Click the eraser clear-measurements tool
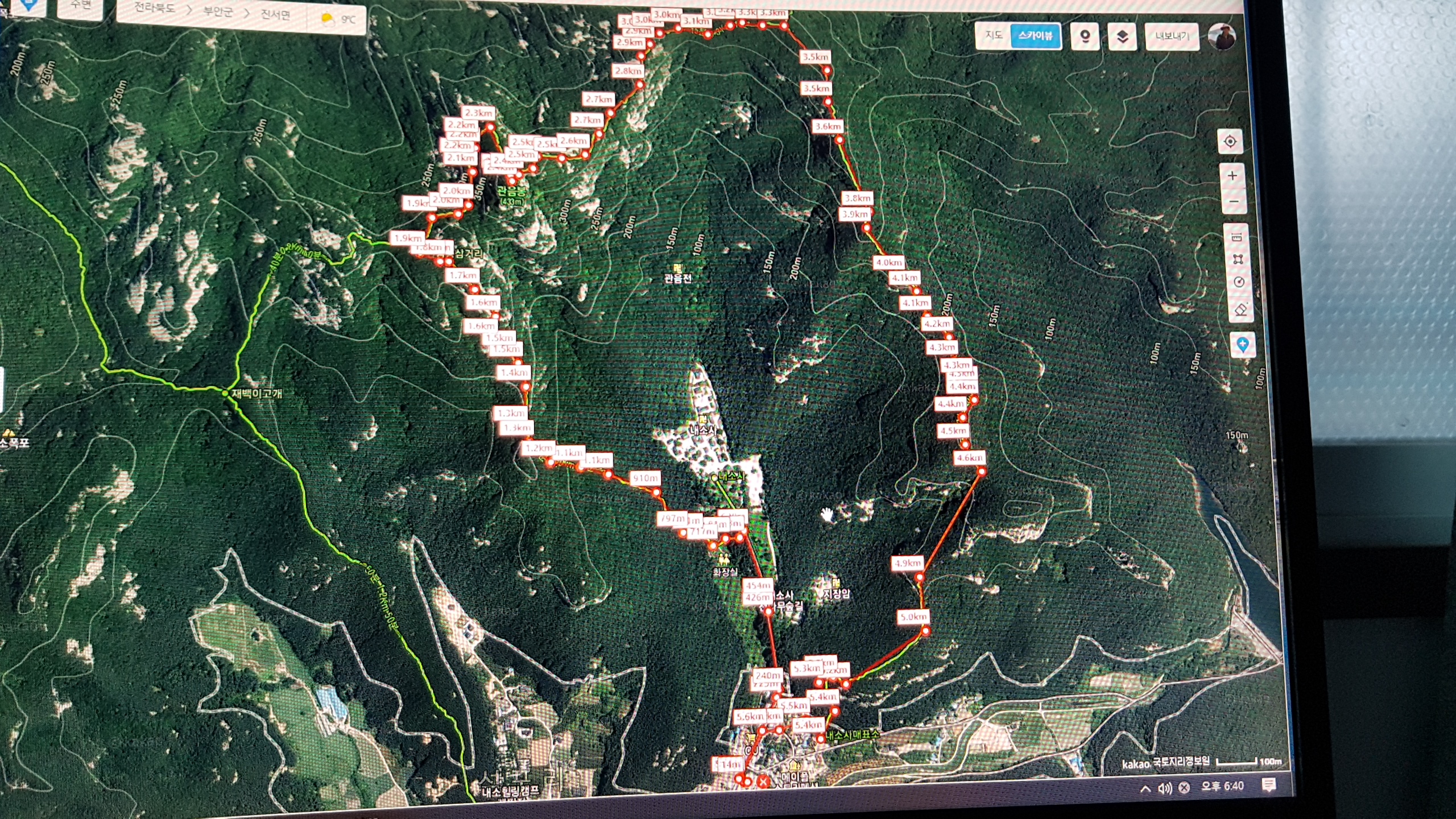Image resolution: width=1456 pixels, height=819 pixels. click(1240, 310)
